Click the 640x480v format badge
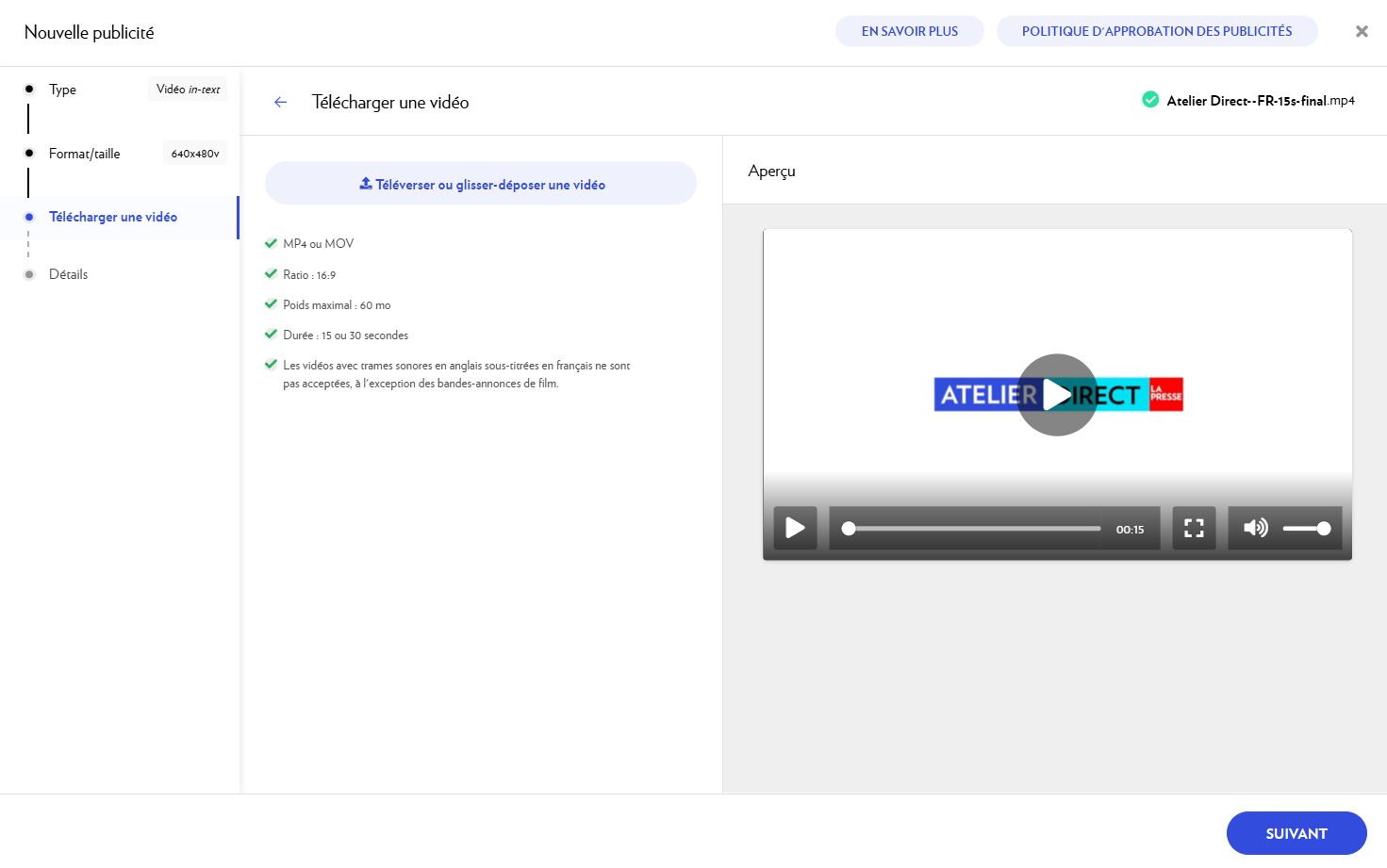1387x868 pixels. [195, 154]
